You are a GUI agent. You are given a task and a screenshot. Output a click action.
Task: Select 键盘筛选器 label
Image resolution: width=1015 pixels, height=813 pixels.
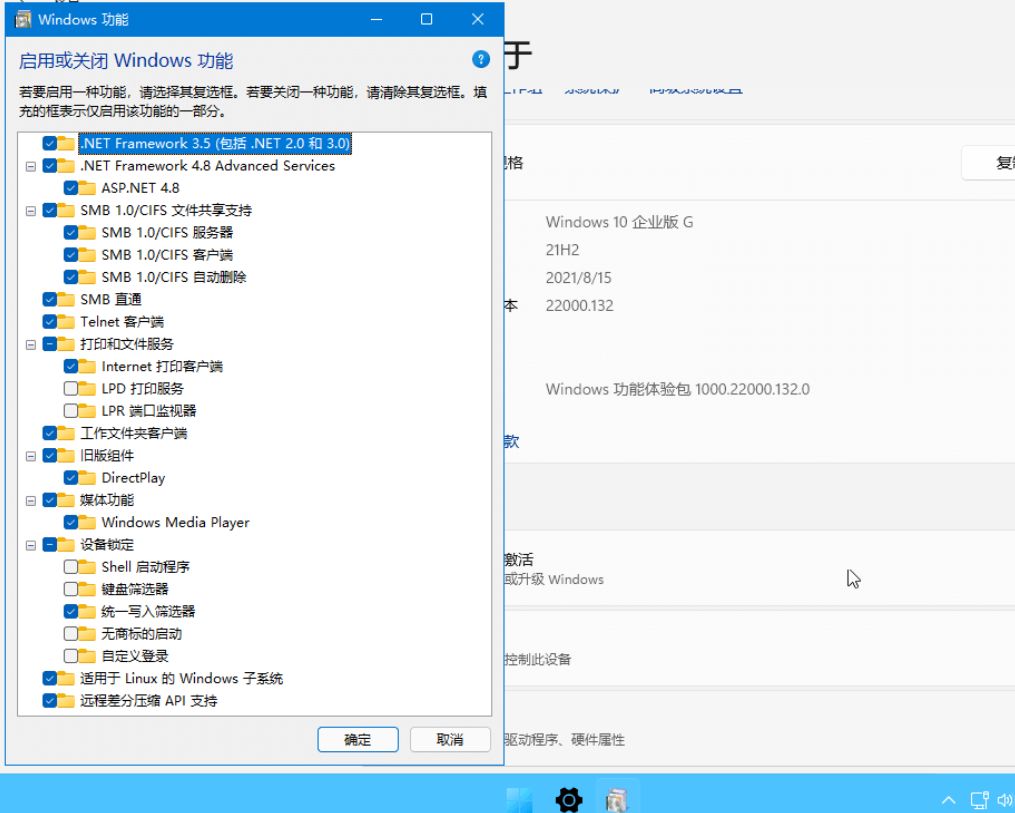(x=135, y=589)
